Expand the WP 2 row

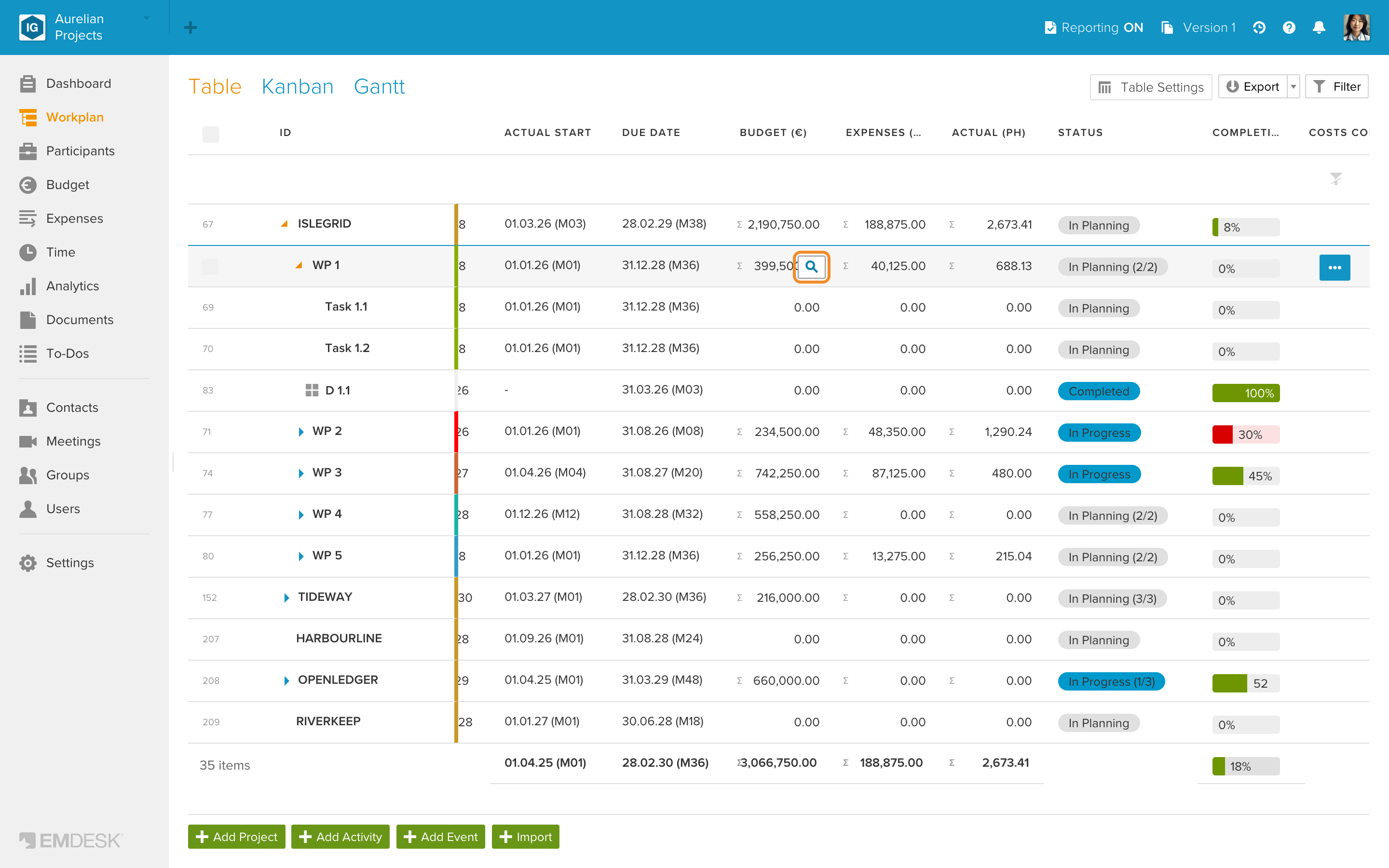tap(301, 432)
